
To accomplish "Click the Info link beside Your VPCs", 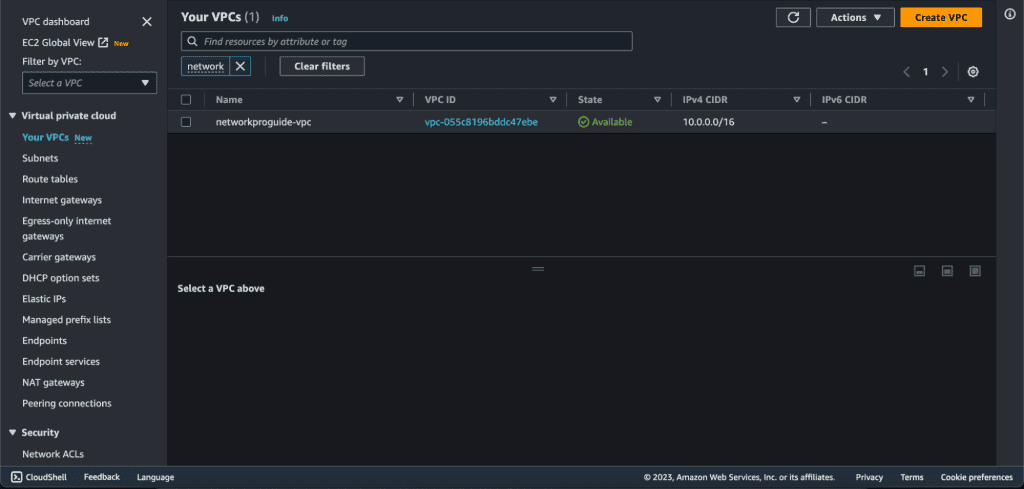I will pyautogui.click(x=280, y=18).
